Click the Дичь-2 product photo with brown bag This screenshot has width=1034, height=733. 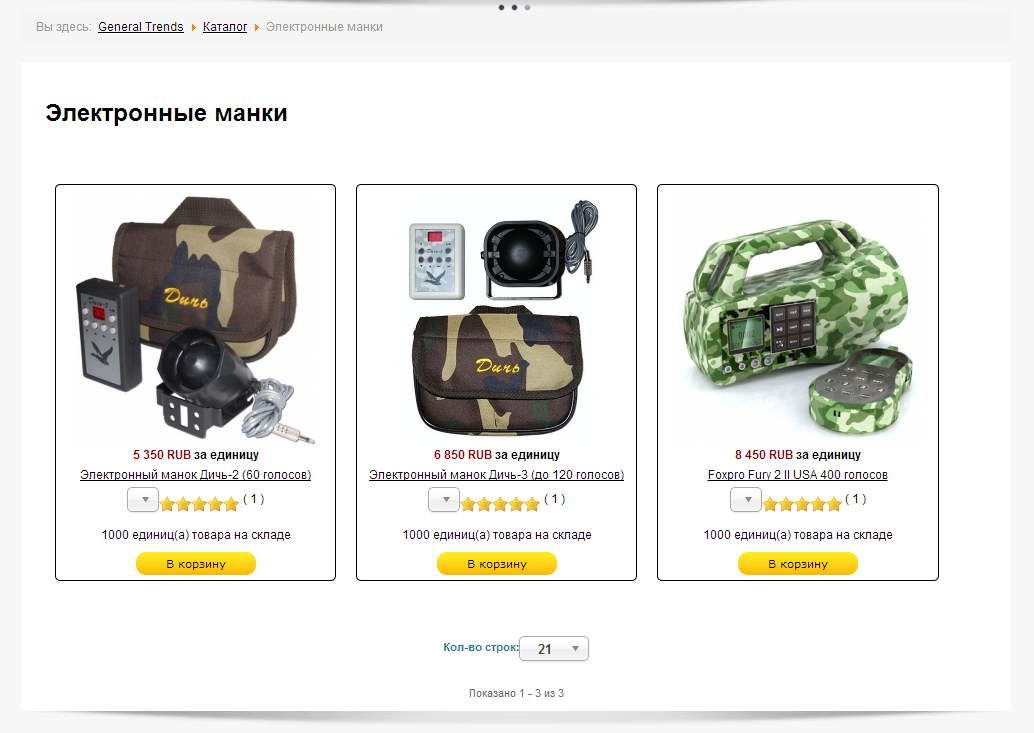196,320
